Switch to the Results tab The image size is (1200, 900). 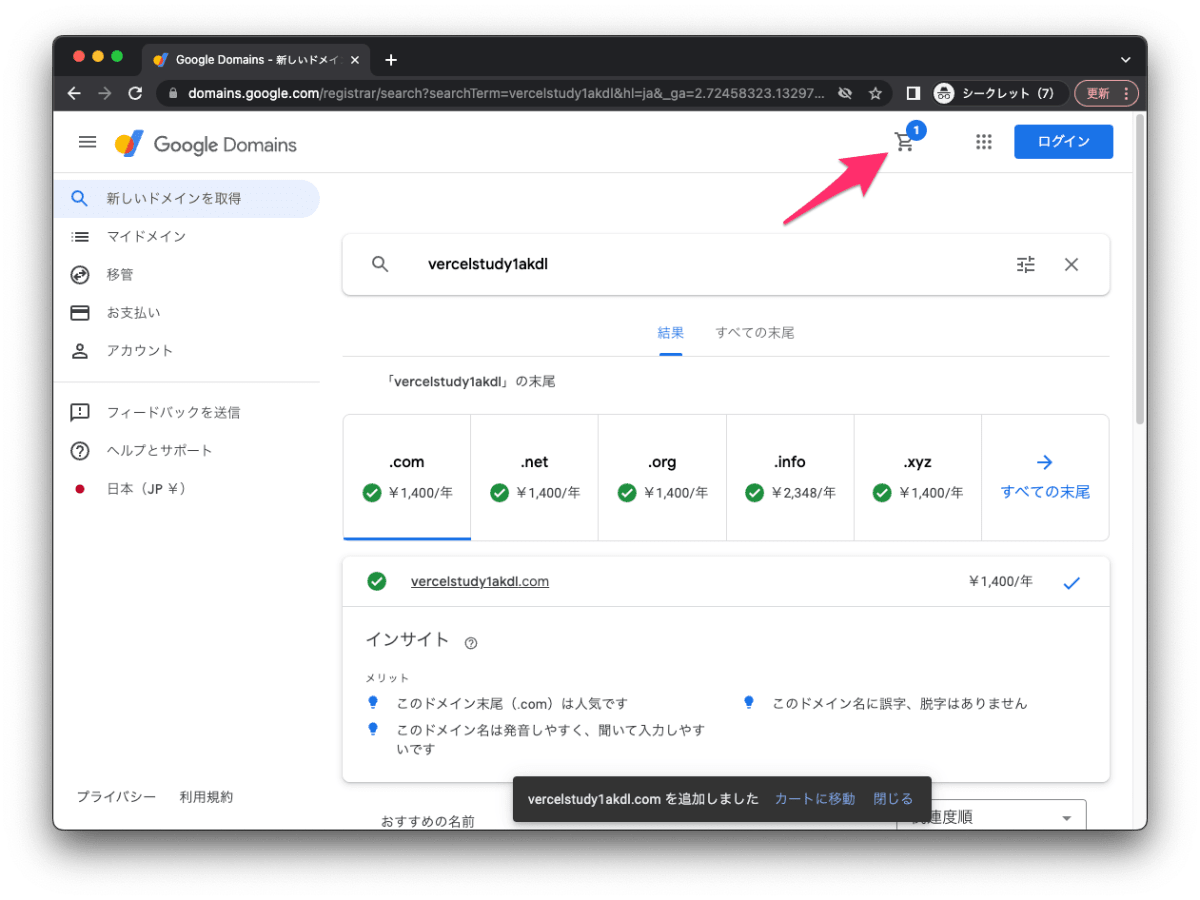(670, 333)
